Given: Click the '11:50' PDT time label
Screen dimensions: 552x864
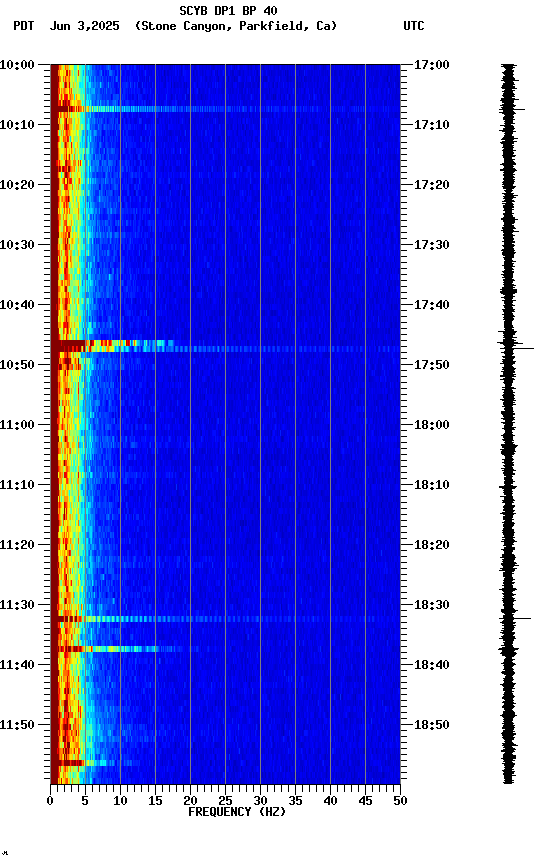Looking at the screenshot, I should click(17, 725).
